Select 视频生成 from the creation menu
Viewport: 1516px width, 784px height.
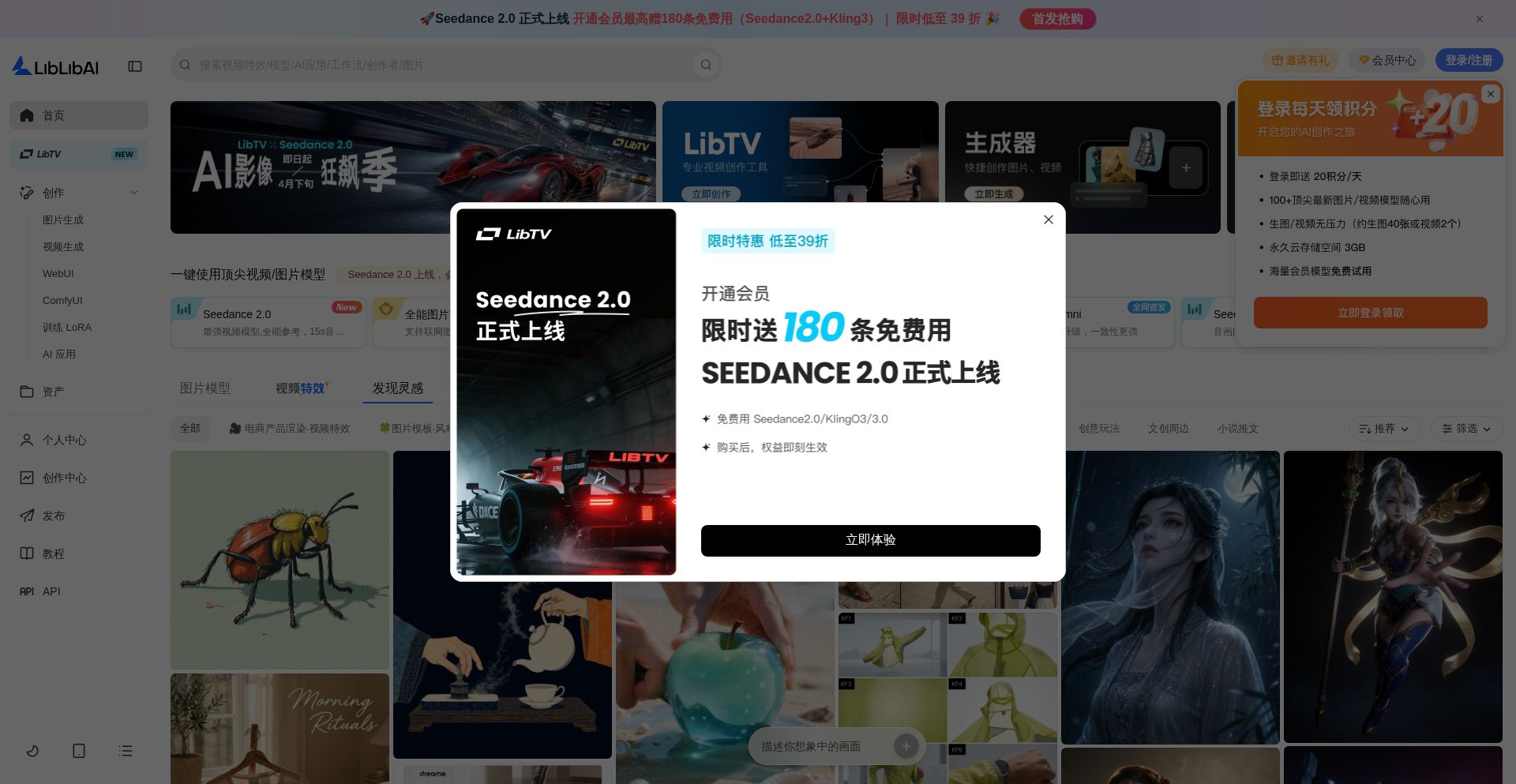pos(64,246)
